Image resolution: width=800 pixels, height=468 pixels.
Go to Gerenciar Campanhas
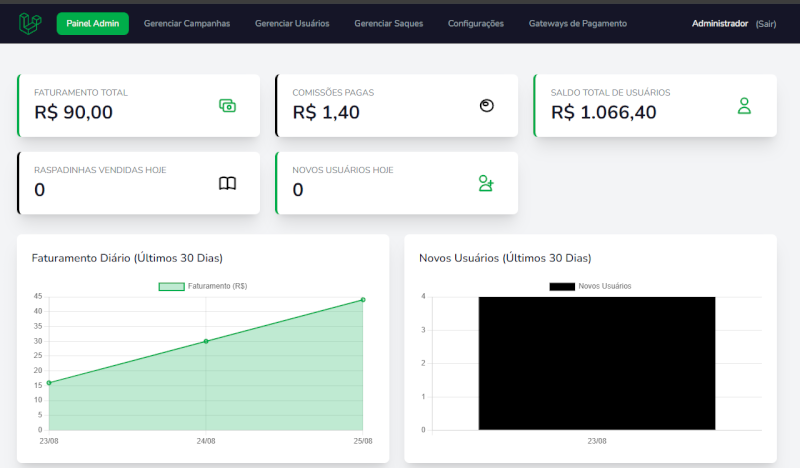(x=187, y=23)
